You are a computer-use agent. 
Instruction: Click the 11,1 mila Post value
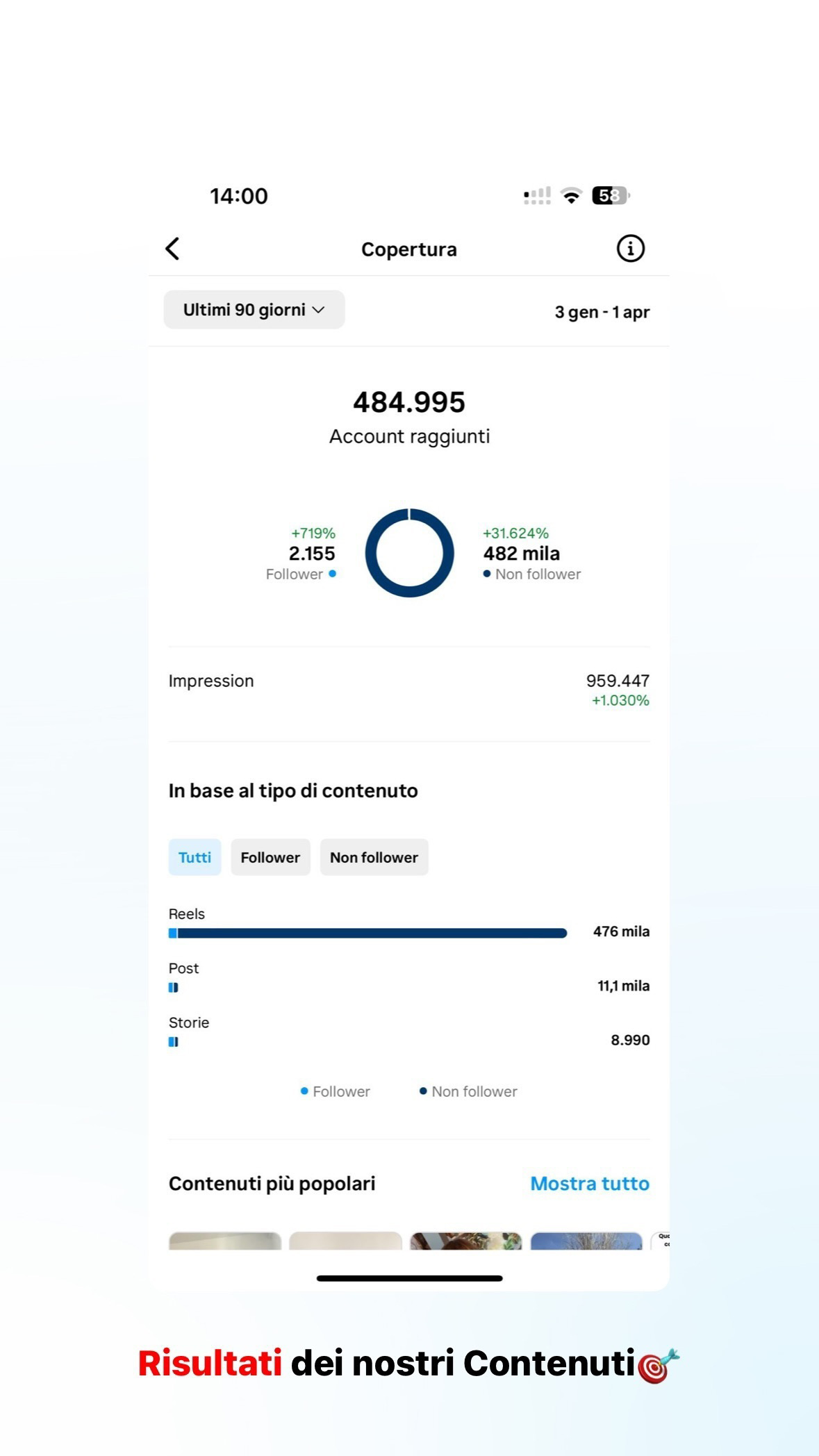(x=623, y=986)
